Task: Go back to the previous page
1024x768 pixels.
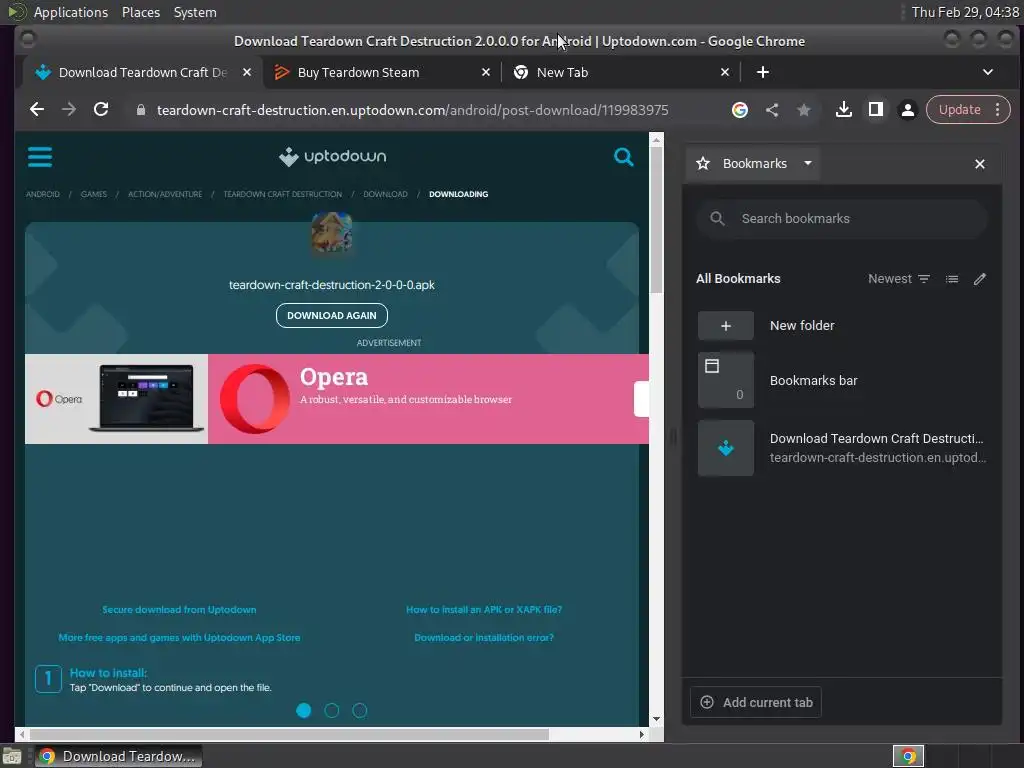Action: click(x=37, y=110)
